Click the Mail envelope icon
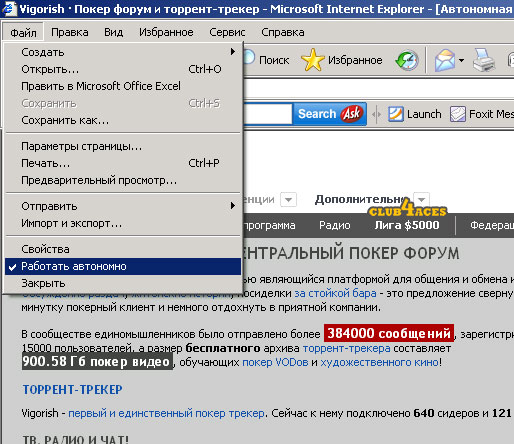This screenshot has width=514, height=444. 445,60
